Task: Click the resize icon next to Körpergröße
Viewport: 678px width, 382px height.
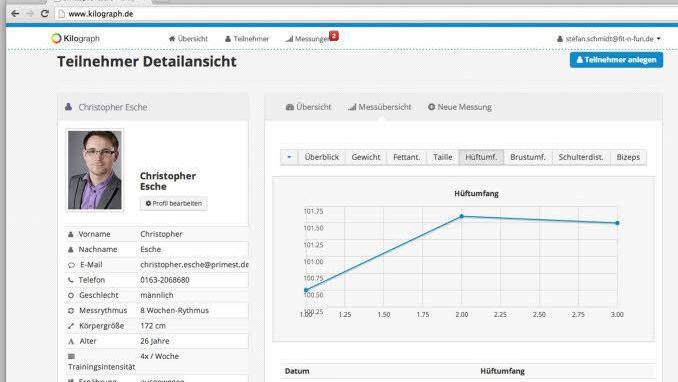Action: [x=71, y=326]
